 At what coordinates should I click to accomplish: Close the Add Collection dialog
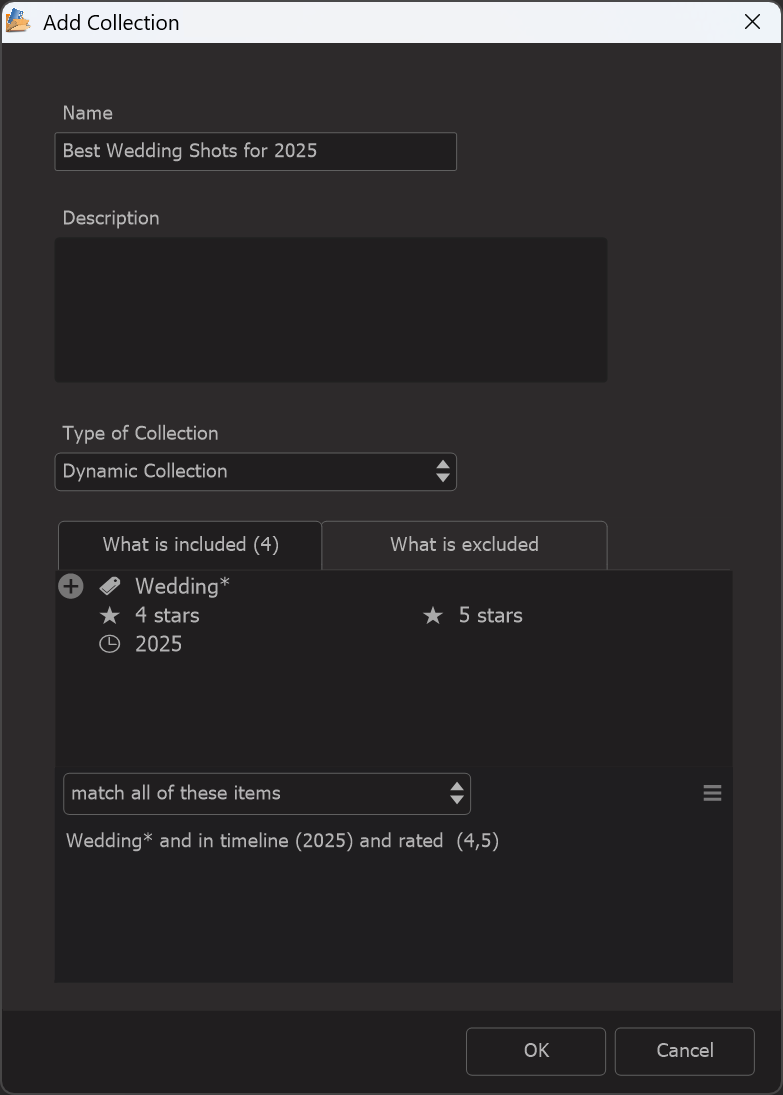pos(752,22)
